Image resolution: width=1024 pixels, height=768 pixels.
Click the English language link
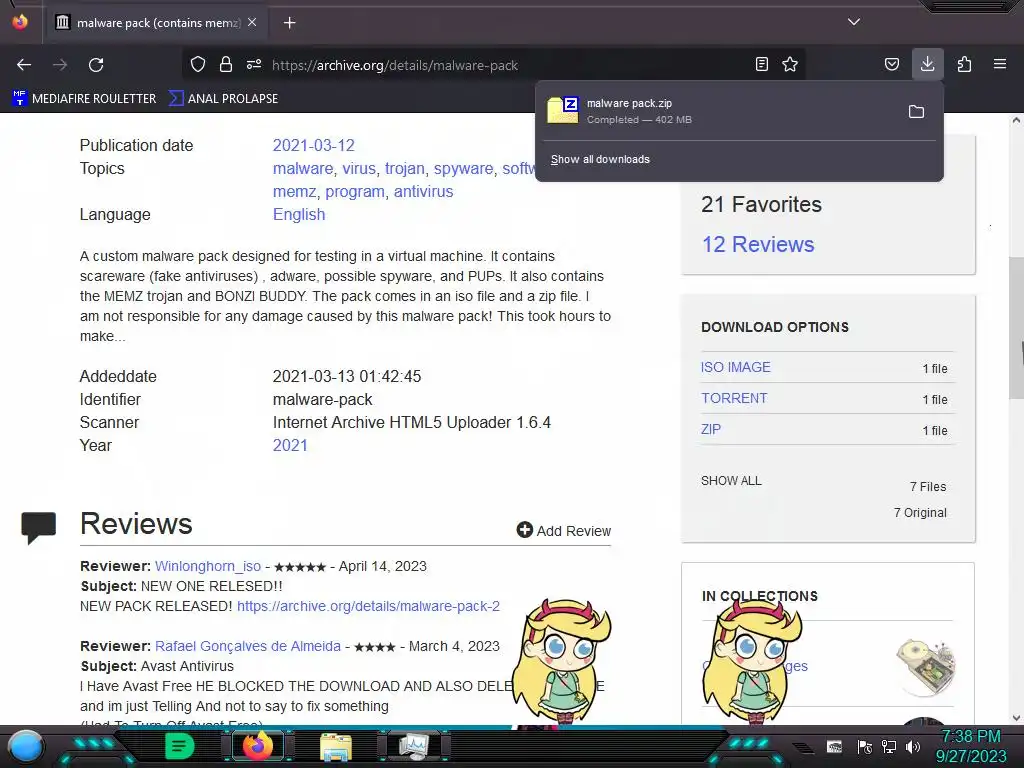click(298, 215)
